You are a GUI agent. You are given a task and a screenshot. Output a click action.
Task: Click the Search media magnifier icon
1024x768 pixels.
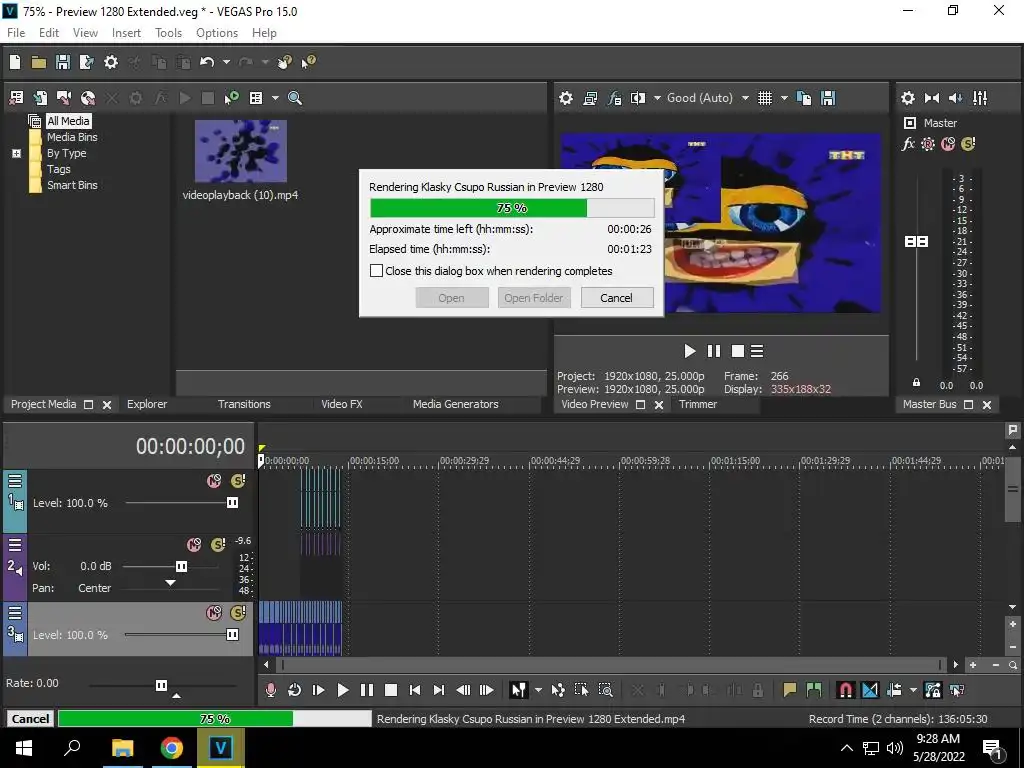(295, 98)
